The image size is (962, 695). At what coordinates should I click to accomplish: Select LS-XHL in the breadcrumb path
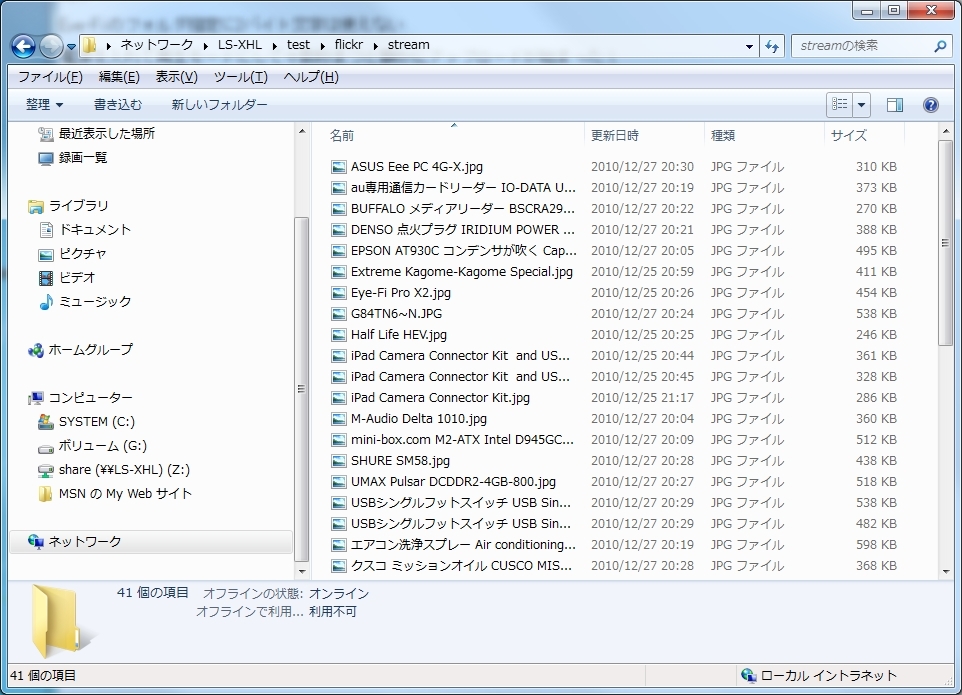click(240, 45)
